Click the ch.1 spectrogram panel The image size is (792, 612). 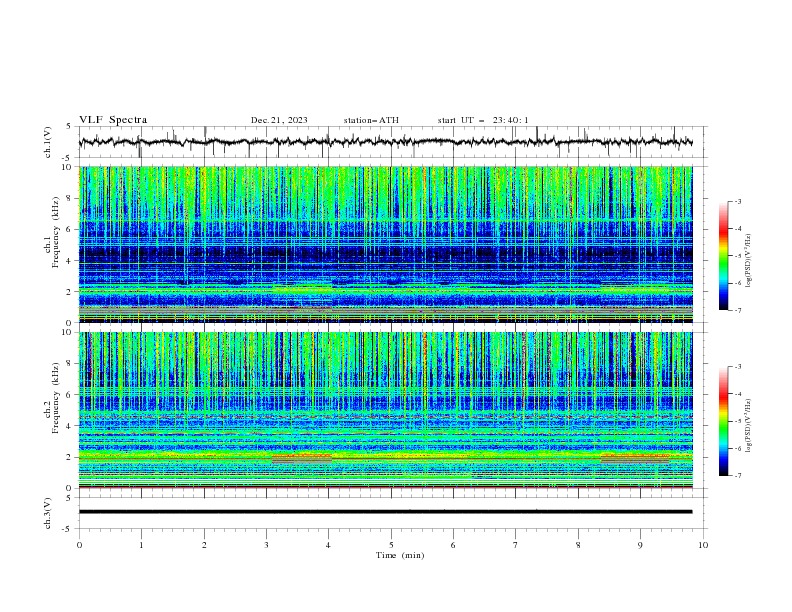(385, 244)
